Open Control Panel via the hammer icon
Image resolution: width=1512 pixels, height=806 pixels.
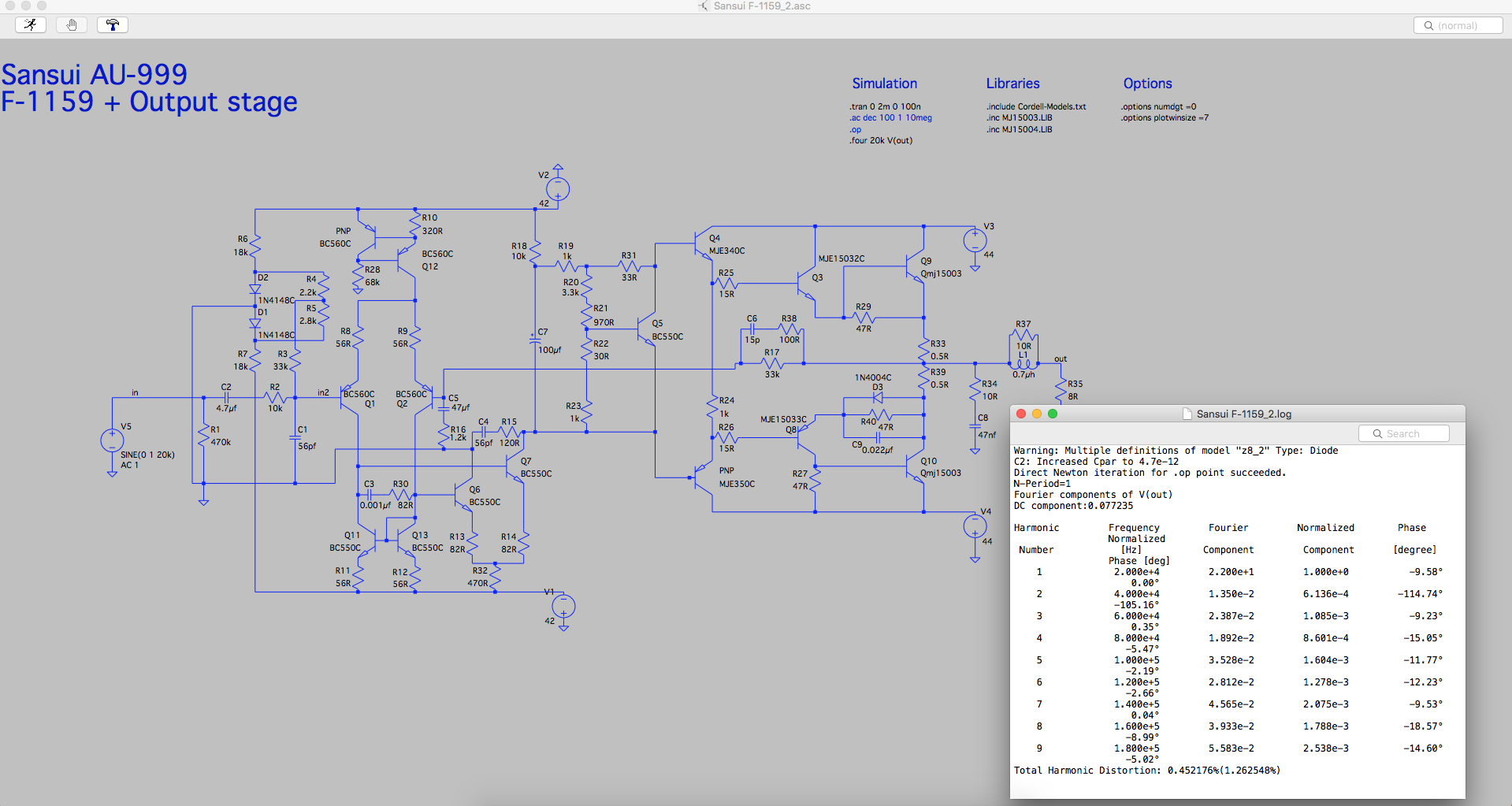[113, 24]
